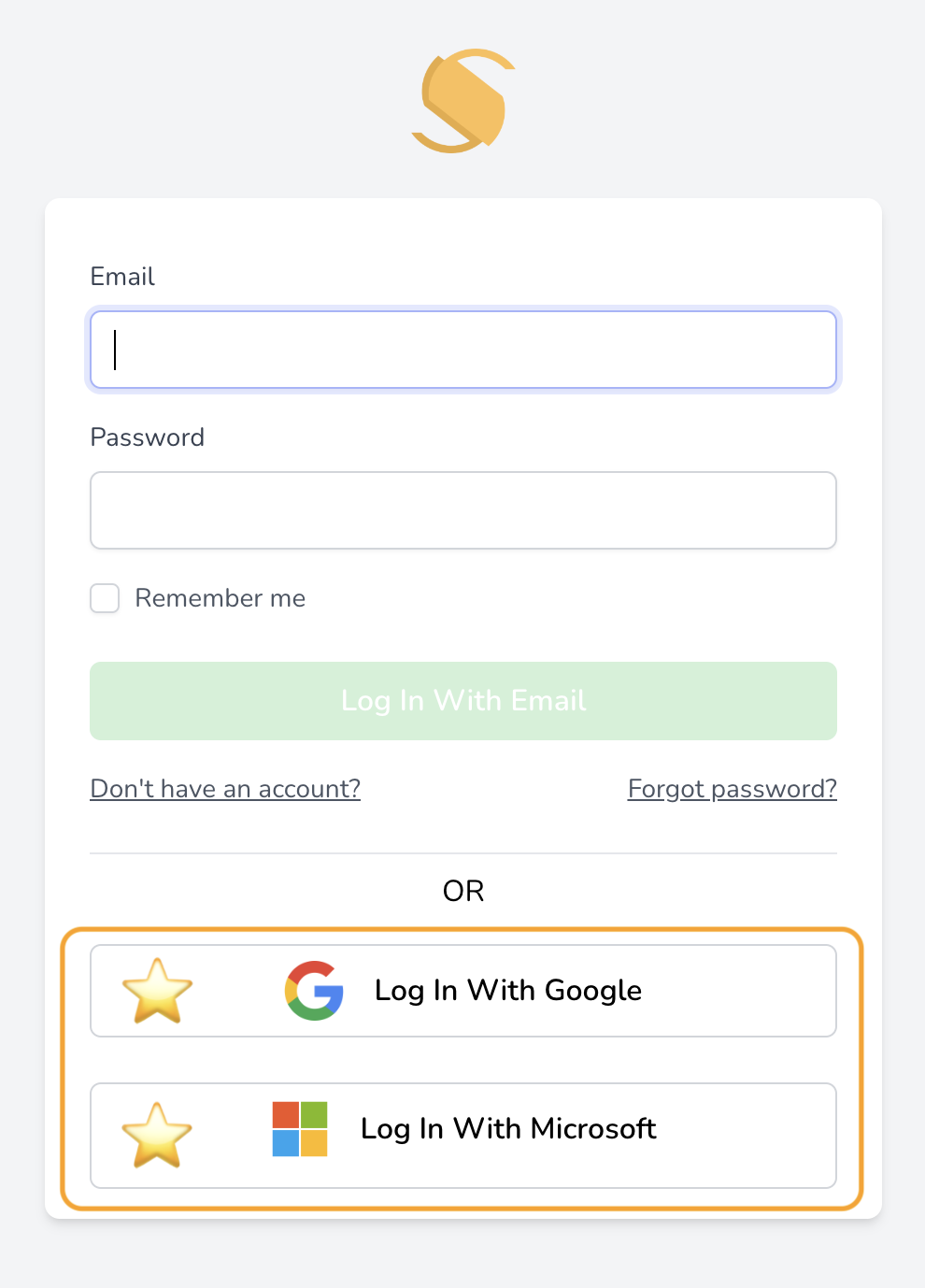Click the Google G logo
Screen dimensions: 925x1288
tap(314, 991)
